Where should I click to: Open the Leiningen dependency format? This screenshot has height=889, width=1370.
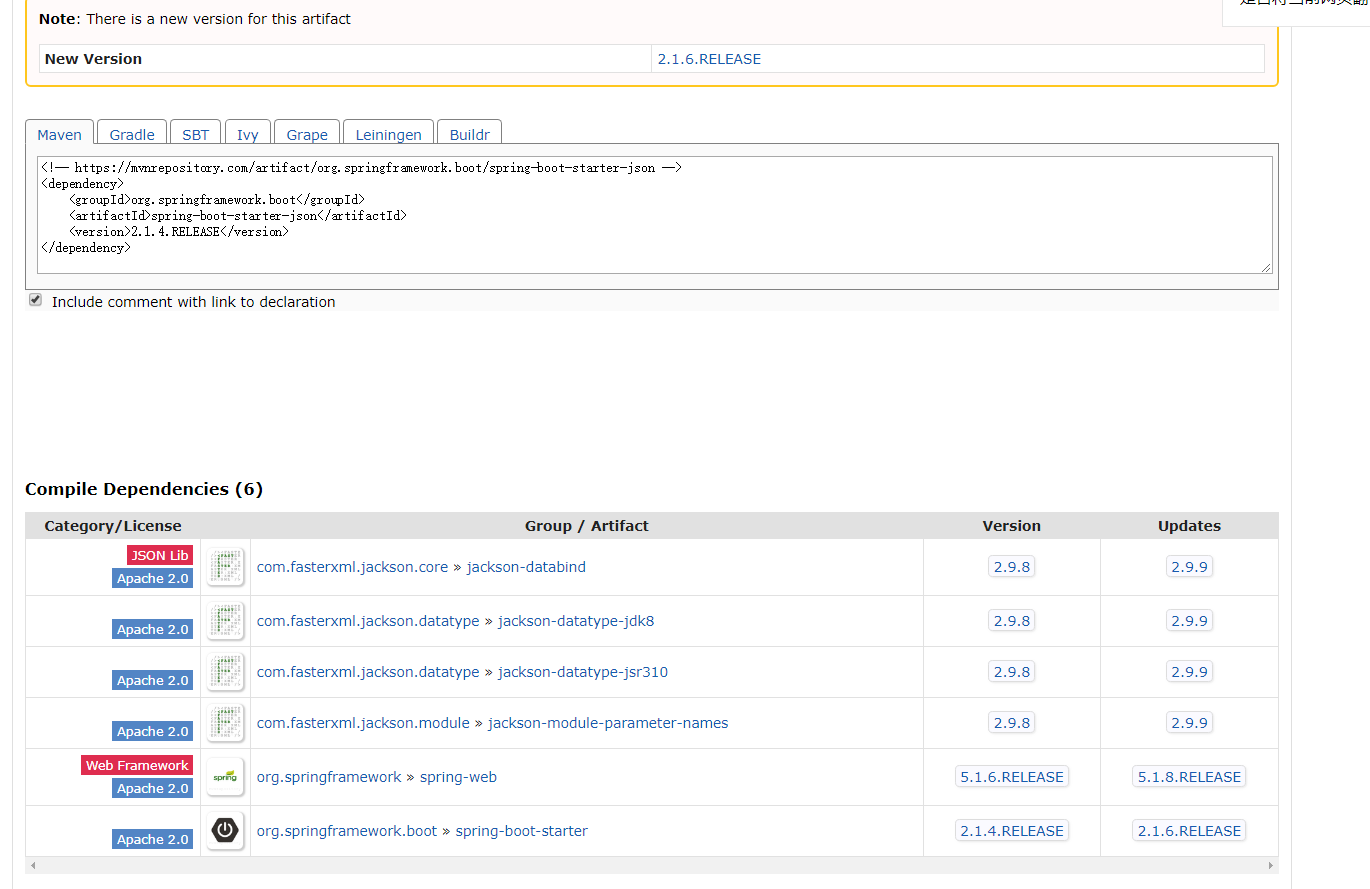(x=388, y=134)
